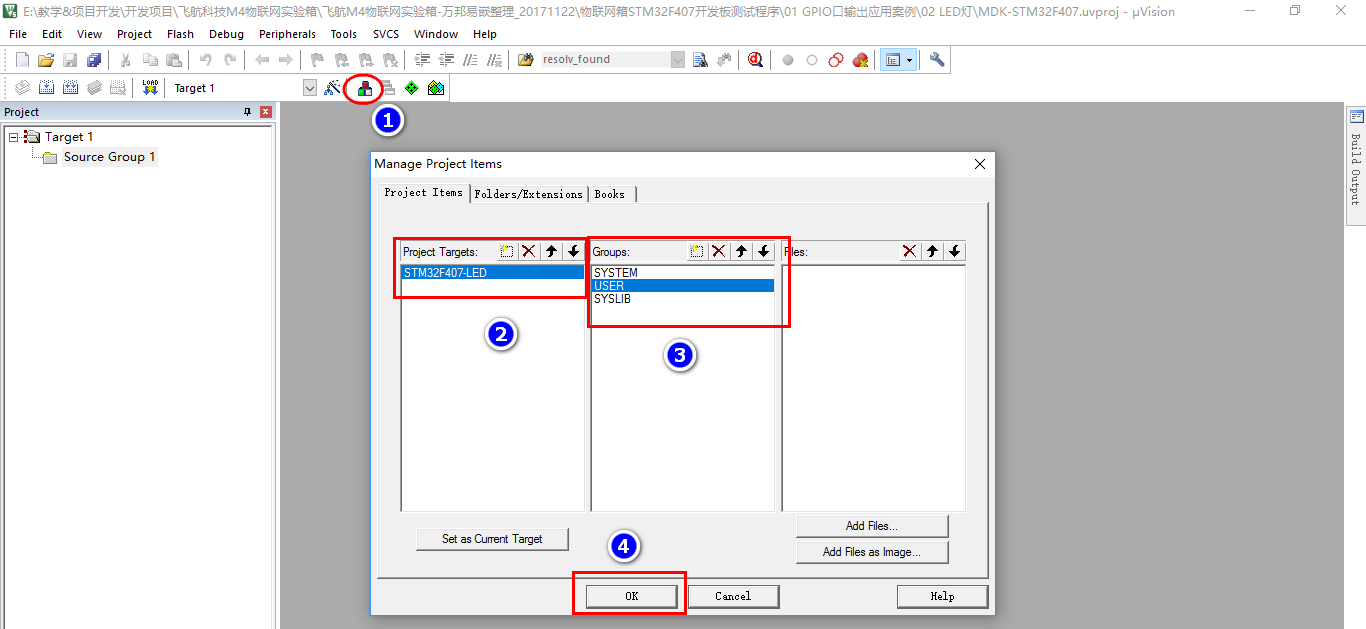Move group down arrow

click(763, 251)
